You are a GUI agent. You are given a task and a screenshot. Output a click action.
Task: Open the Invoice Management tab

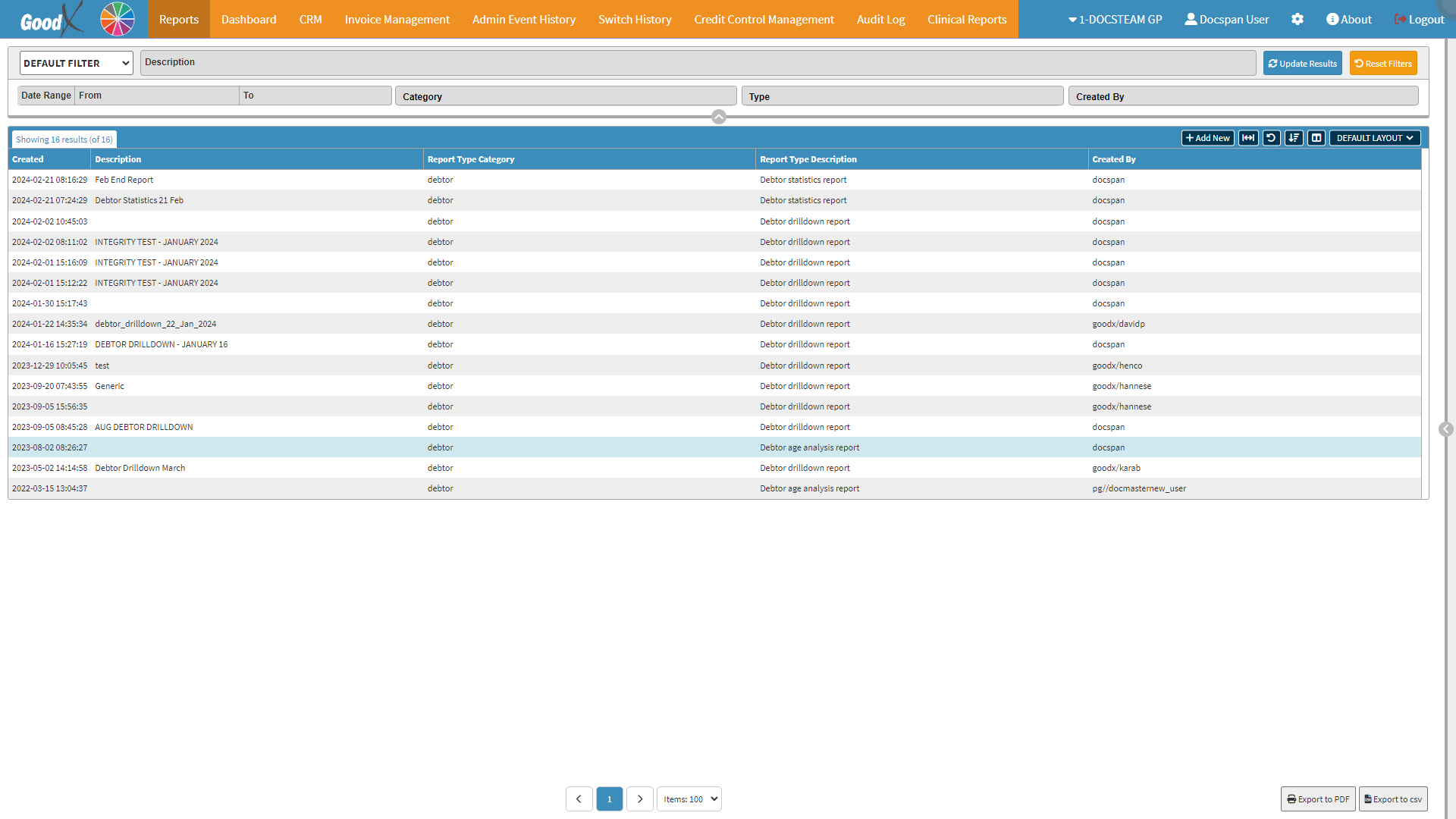pyautogui.click(x=397, y=20)
